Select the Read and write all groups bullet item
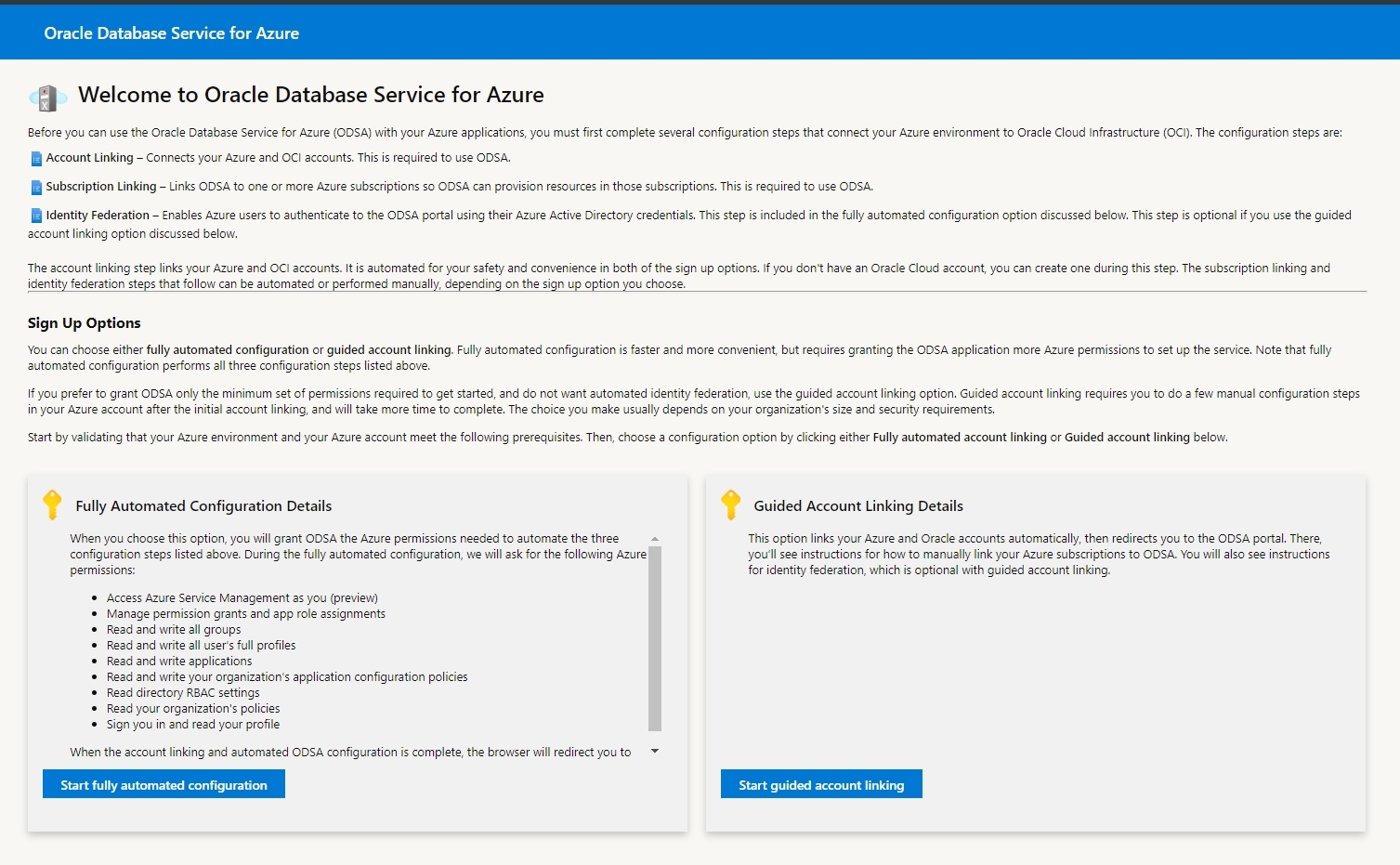1400x865 pixels. 173,629
